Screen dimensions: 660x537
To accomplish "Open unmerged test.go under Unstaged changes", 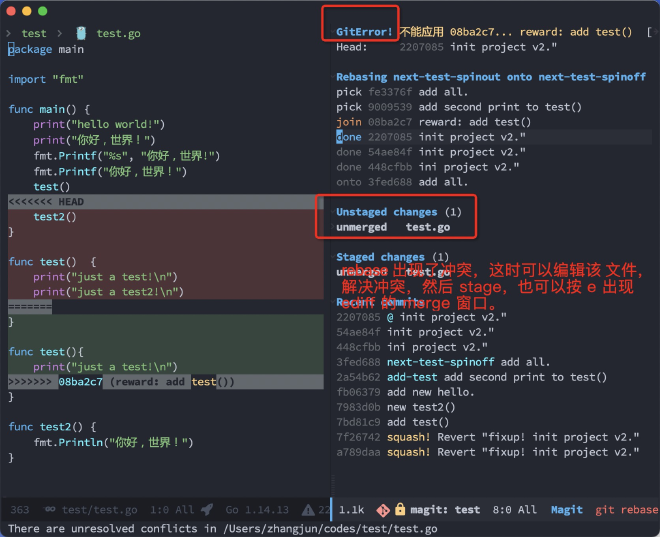I will (x=392, y=227).
